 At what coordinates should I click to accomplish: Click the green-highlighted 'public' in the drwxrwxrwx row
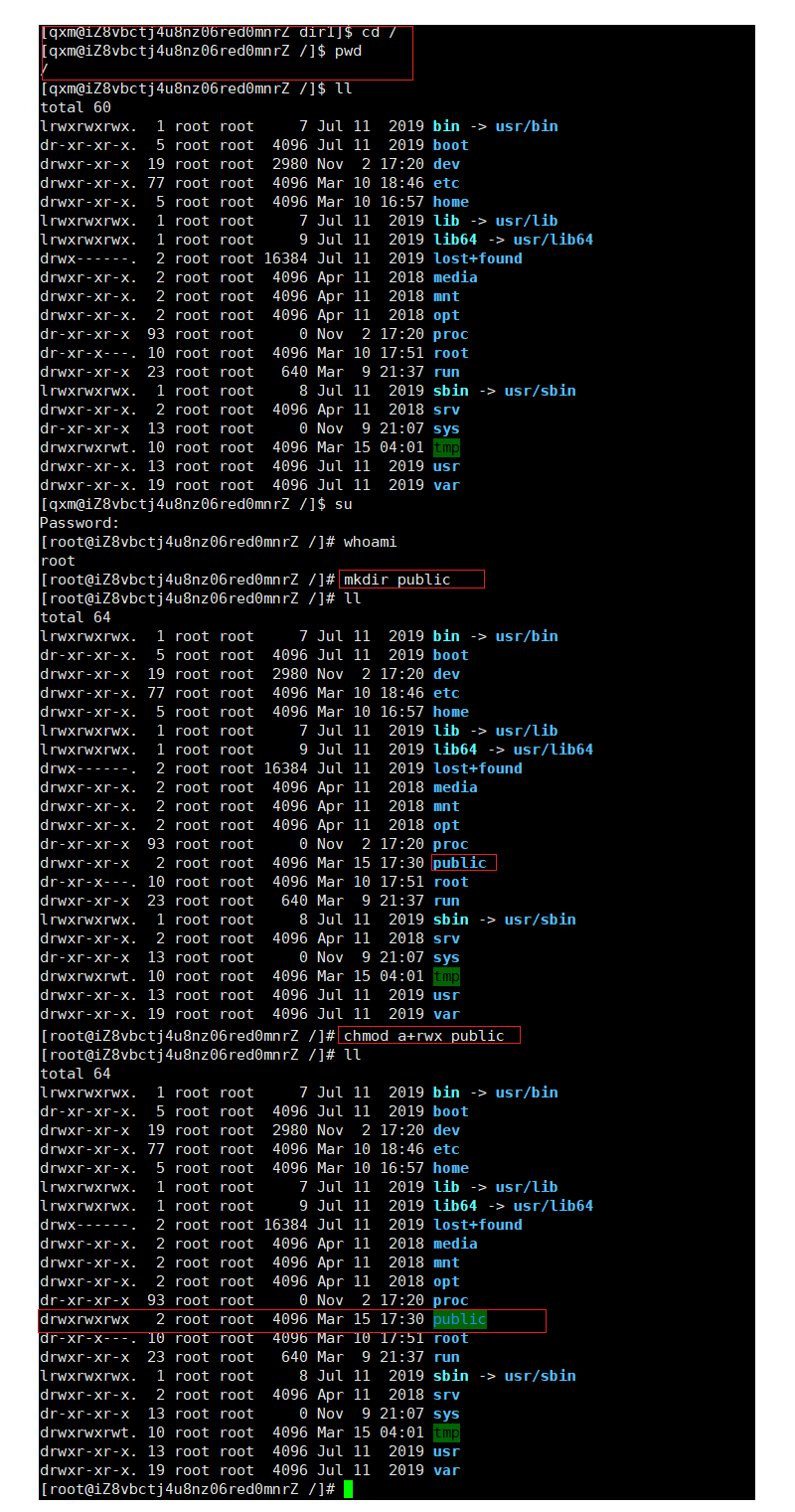(460, 1319)
